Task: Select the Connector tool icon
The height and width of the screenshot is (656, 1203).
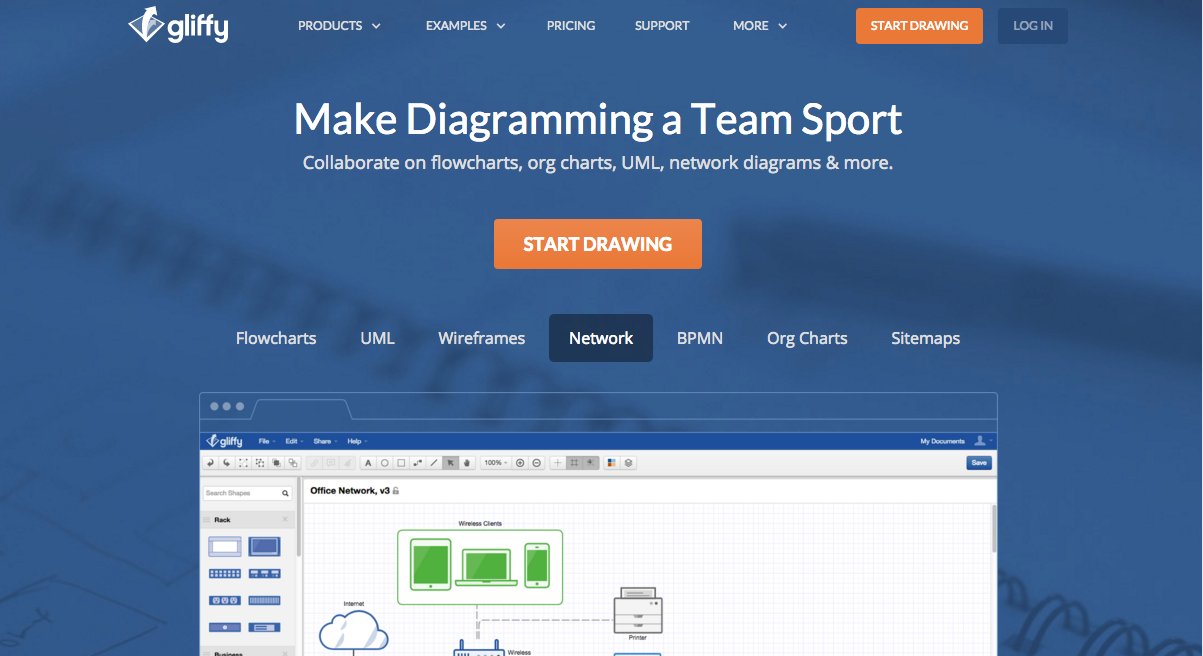Action: (x=417, y=463)
